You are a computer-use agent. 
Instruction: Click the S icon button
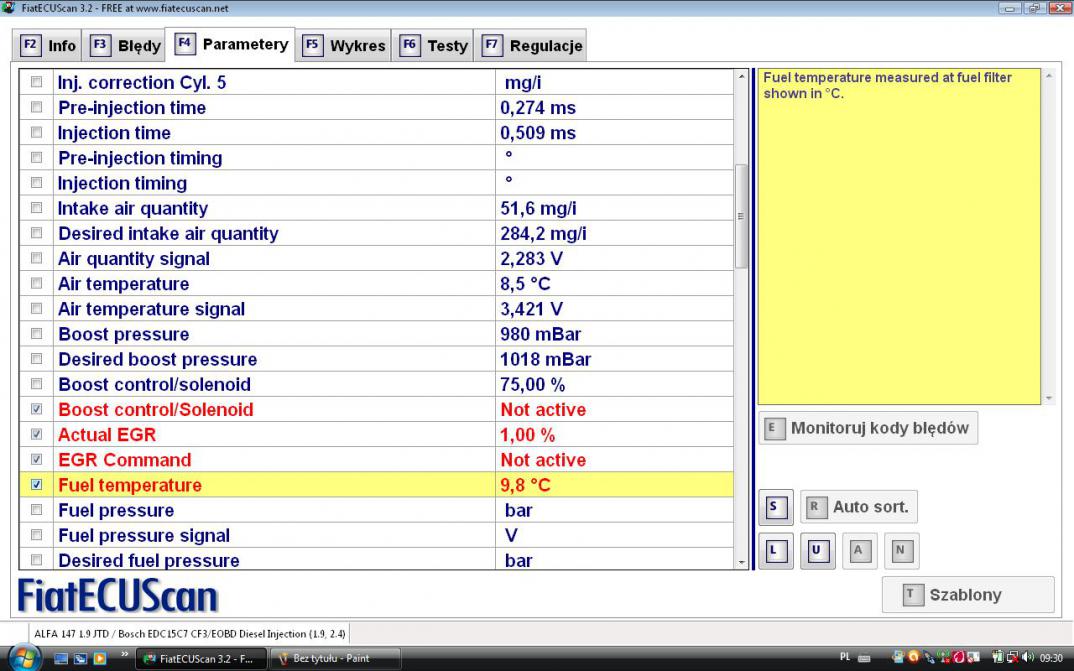[775, 507]
